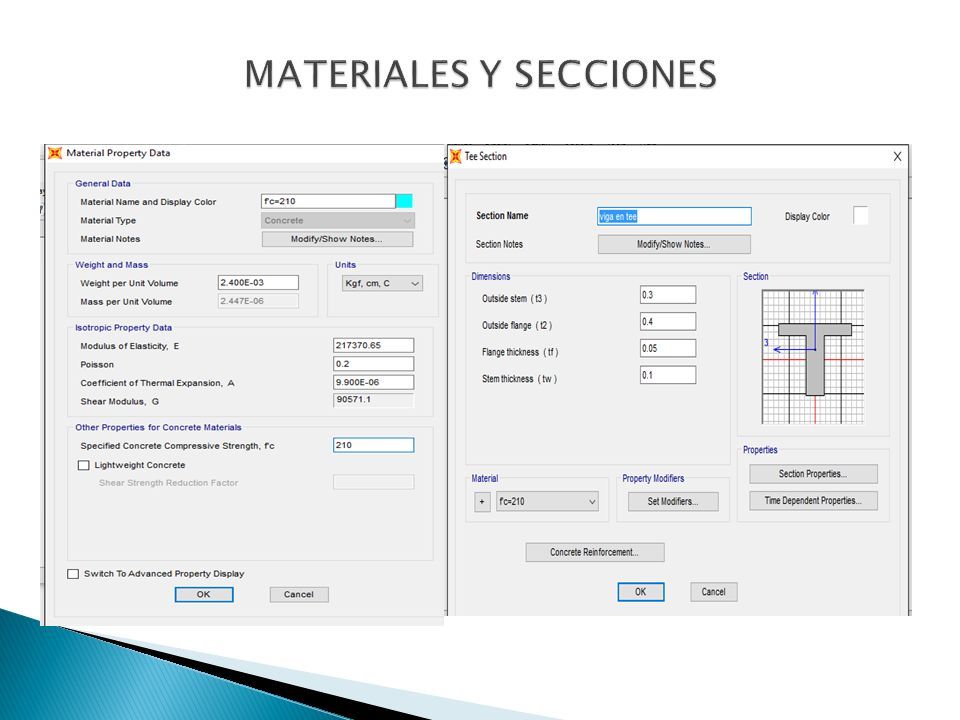
Task: Click the Property Modifiers label
Action: pos(653,479)
